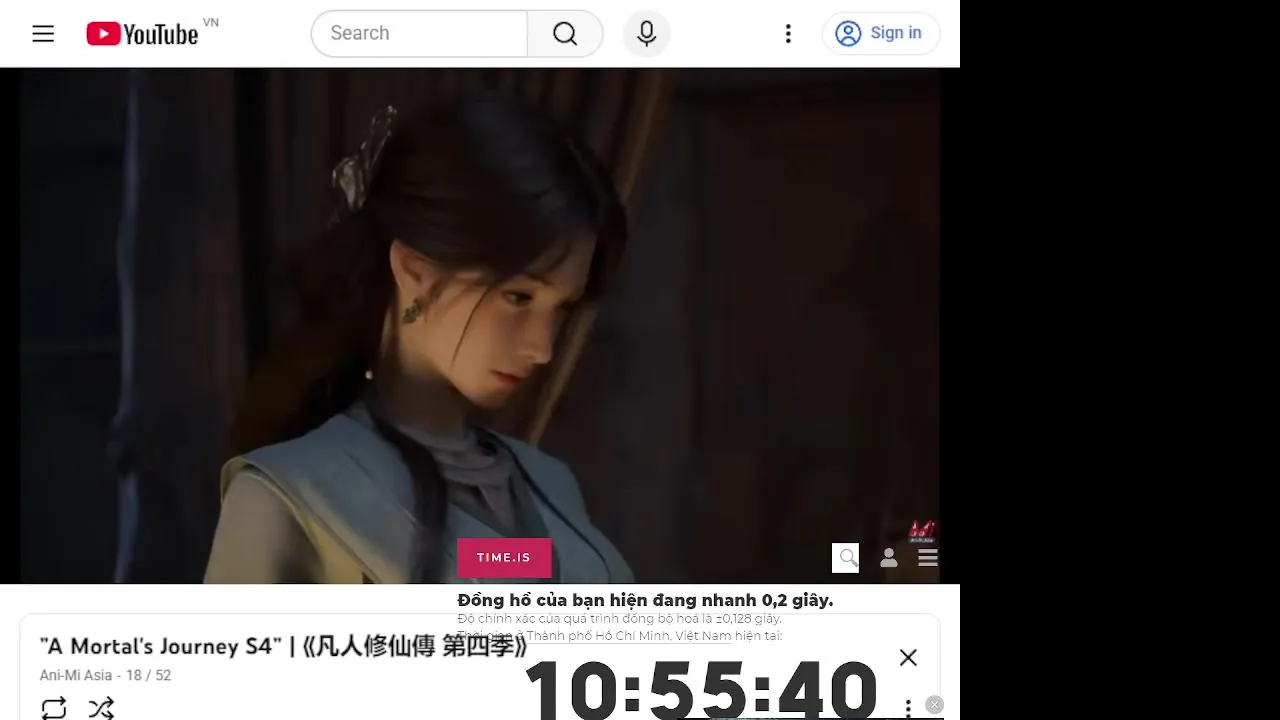Open playlist three-dot options menu
Screen dimensions: 1280x720
pyautogui.click(x=908, y=709)
